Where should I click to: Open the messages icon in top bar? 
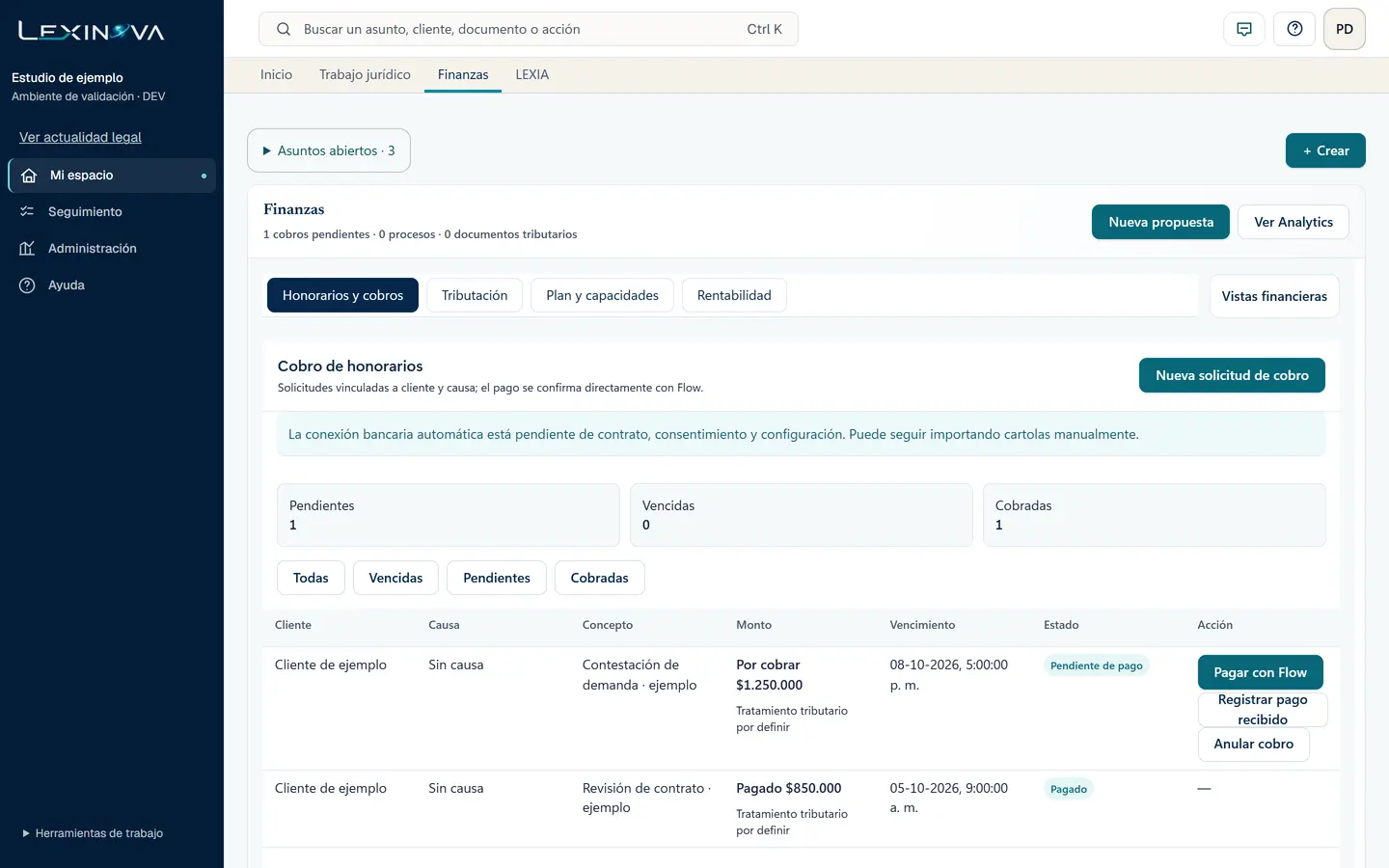[x=1244, y=29]
